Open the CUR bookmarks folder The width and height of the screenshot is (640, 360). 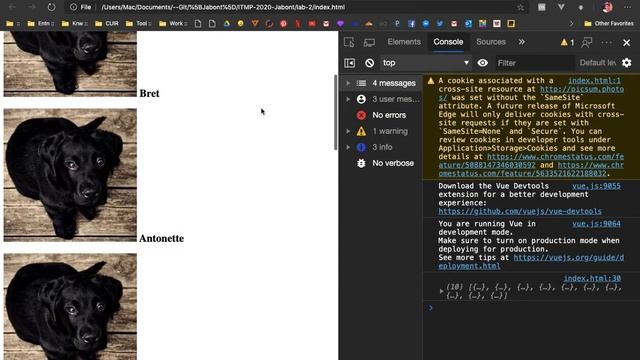107,24
